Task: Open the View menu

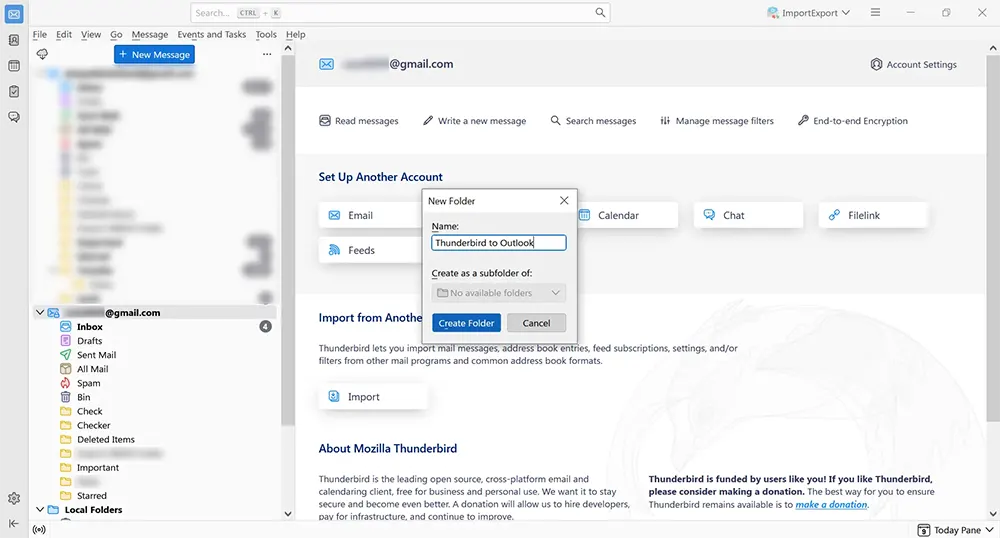Action: (91, 34)
